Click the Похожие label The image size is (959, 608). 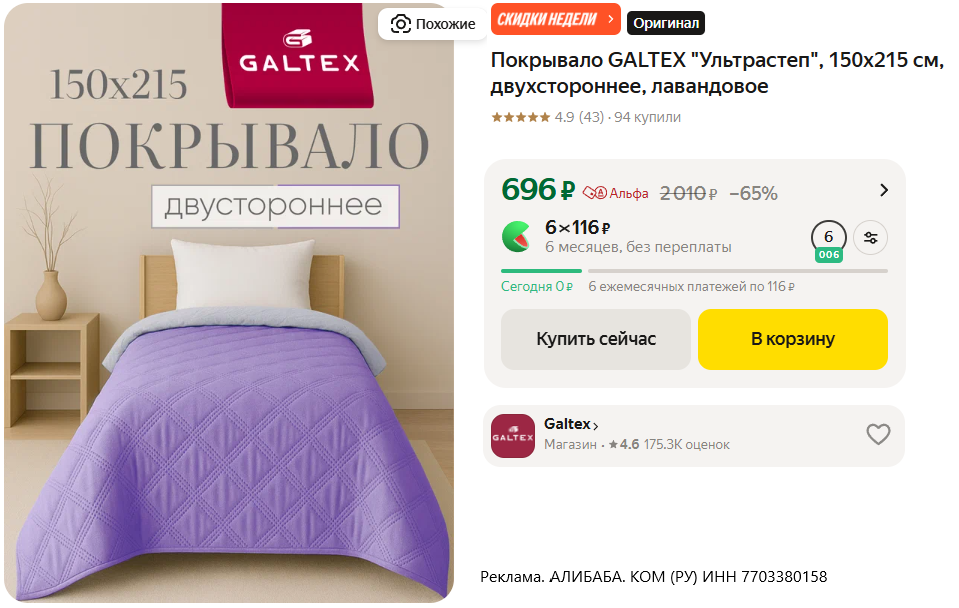pos(445,24)
